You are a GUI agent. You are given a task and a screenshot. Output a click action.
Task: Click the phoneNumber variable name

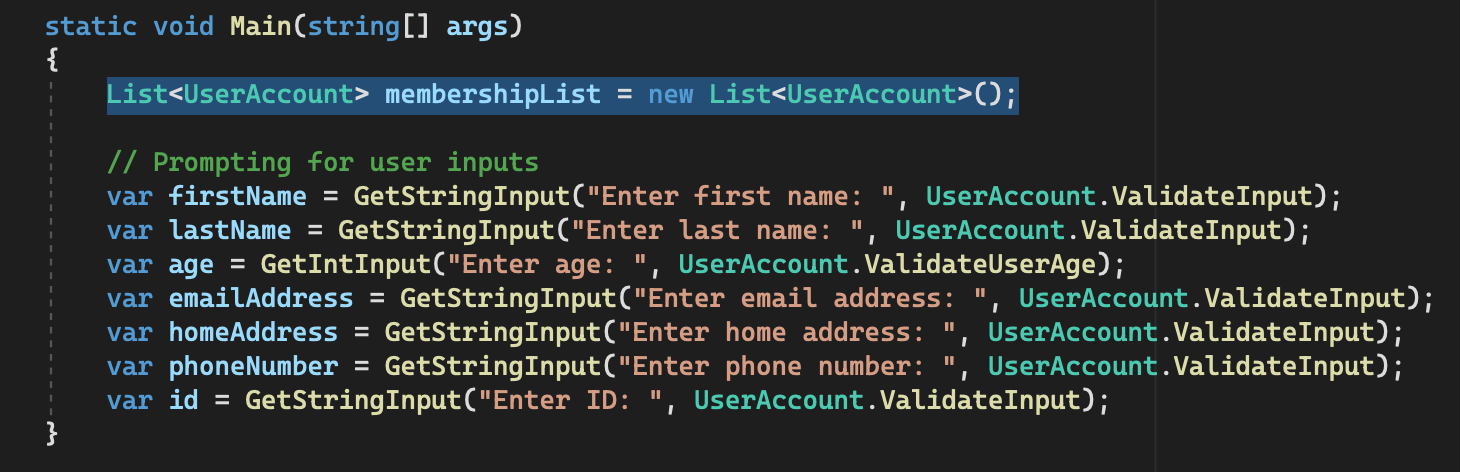pyautogui.click(x=253, y=367)
